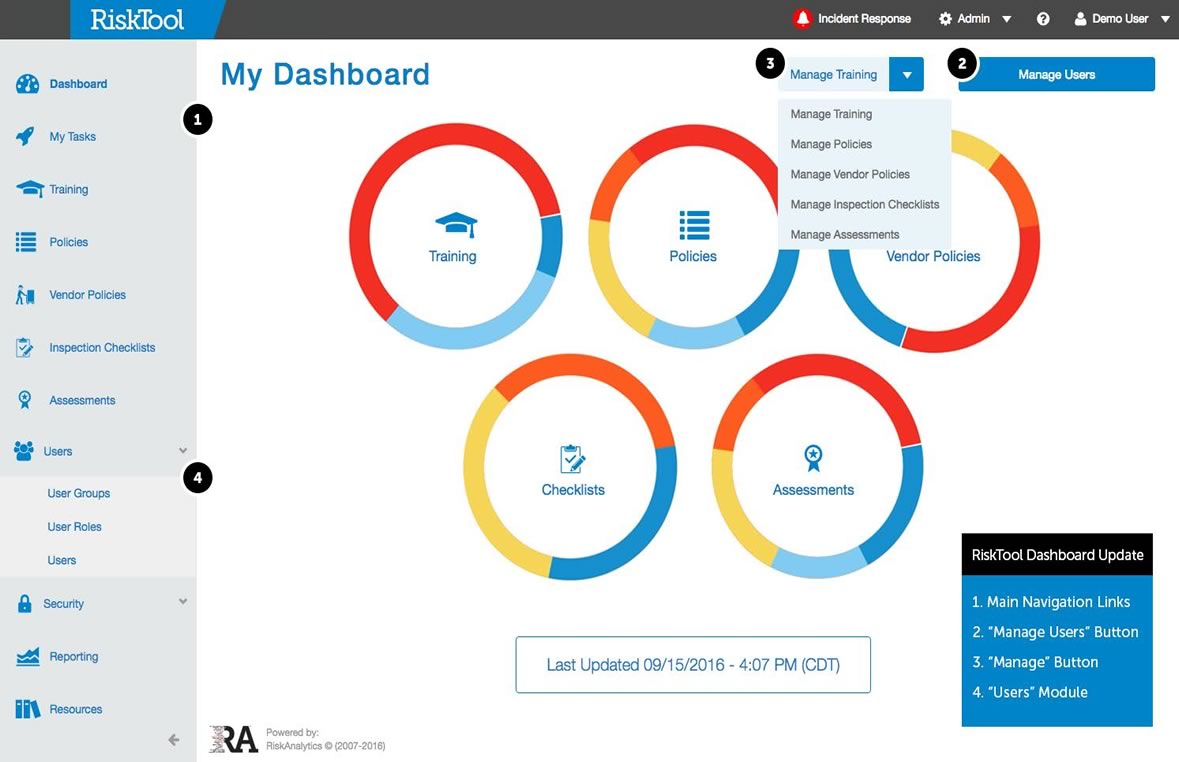Click the Reporting chart icon
The image size is (1179, 762).
(x=28, y=656)
